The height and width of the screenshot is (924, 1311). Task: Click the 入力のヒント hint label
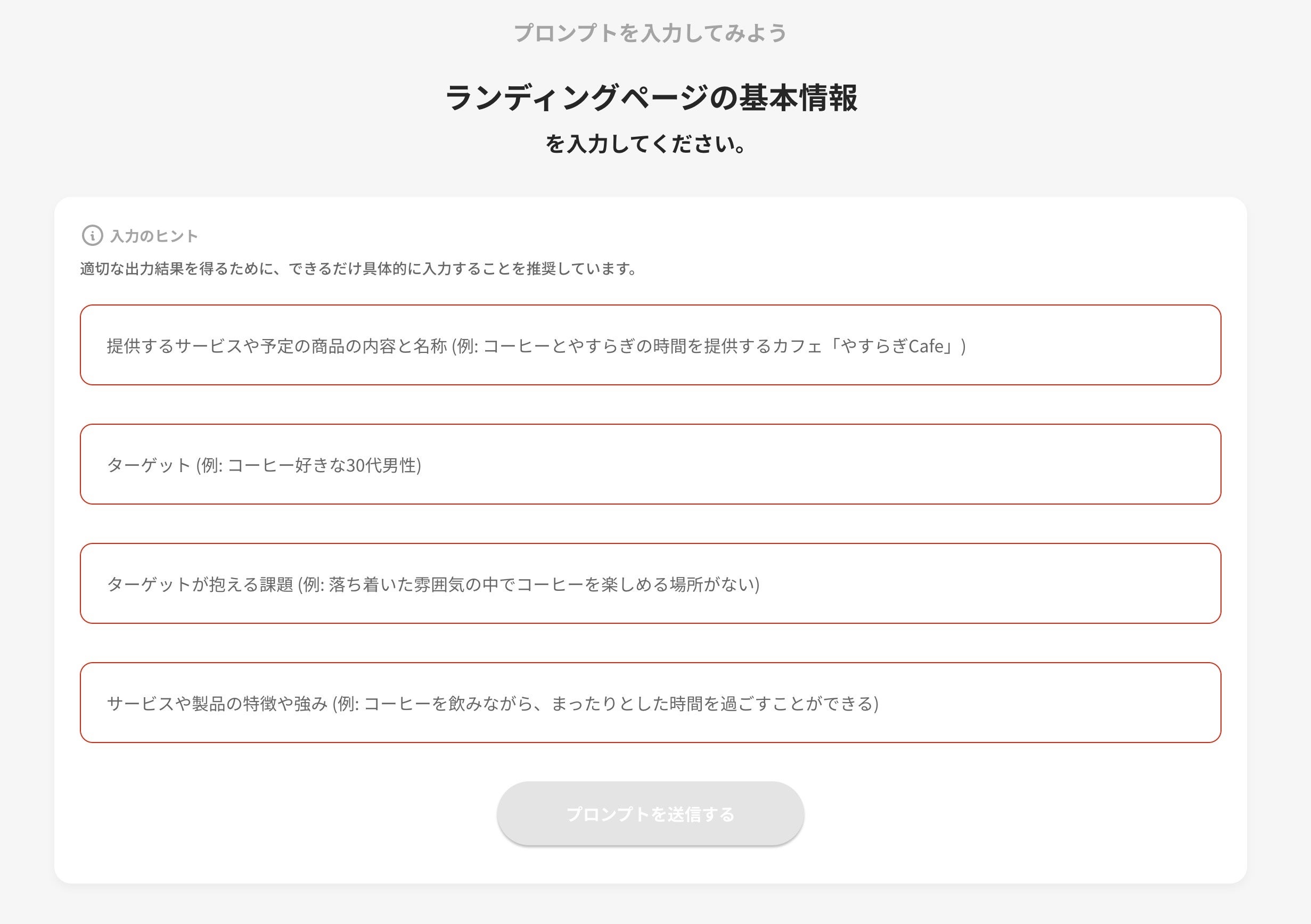click(153, 236)
